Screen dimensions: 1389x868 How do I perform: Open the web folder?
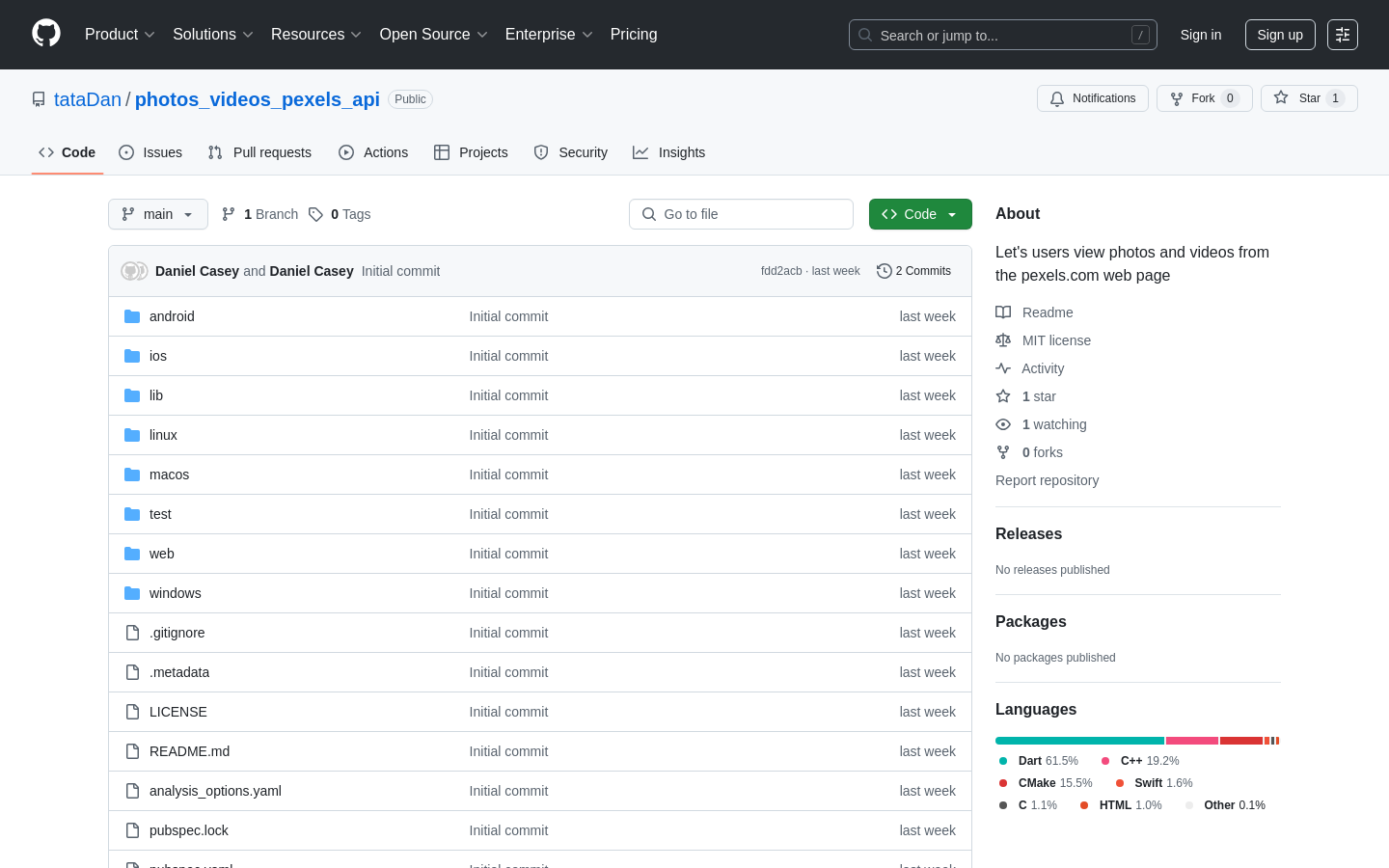[162, 554]
